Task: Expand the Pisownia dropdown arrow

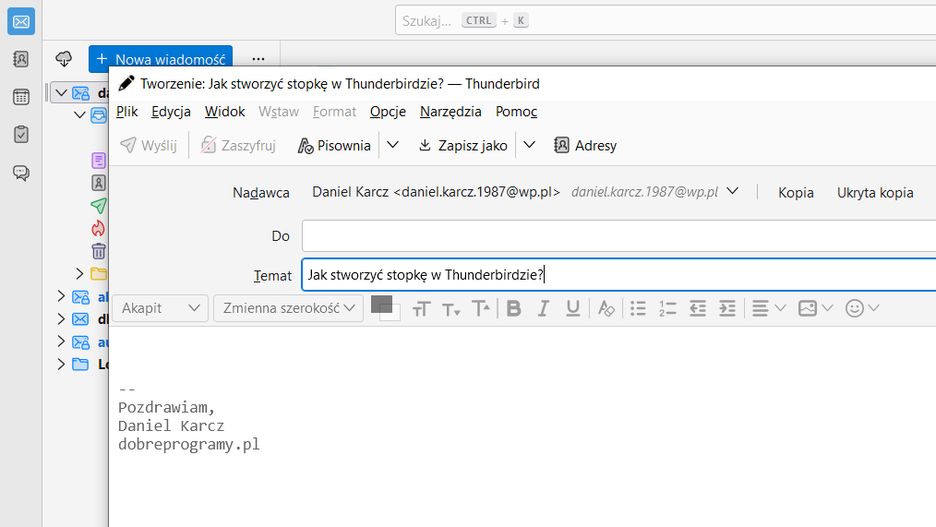Action: 392,145
